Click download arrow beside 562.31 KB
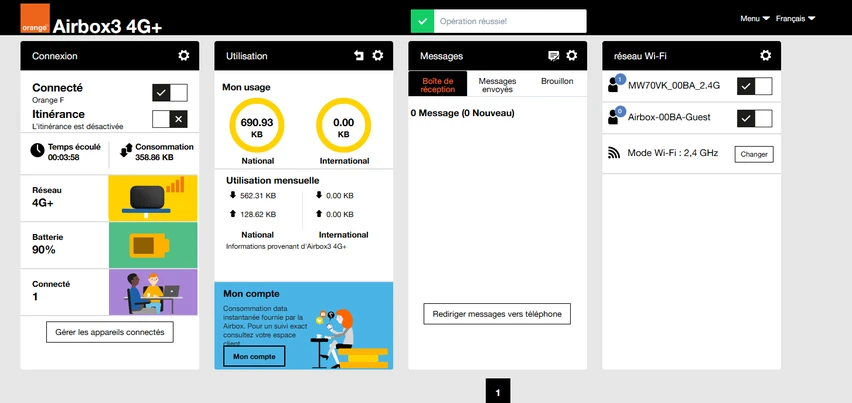This screenshot has width=852, height=403. point(233,195)
